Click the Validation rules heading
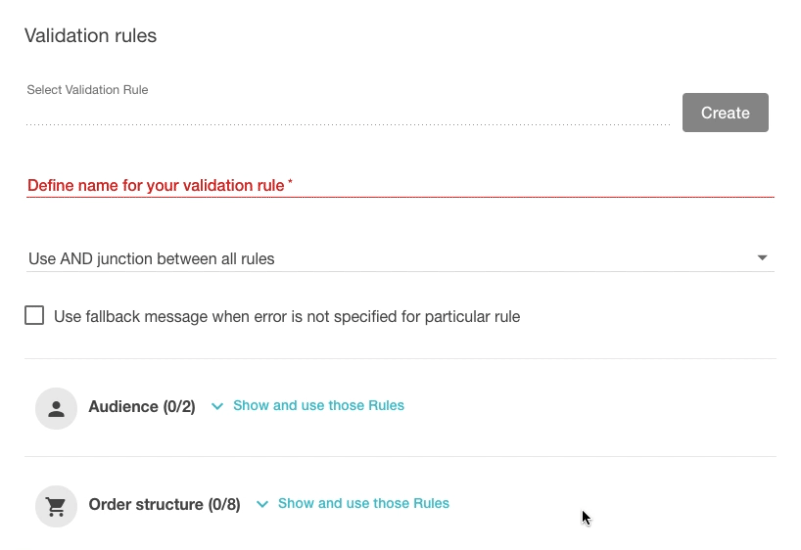801x550 pixels. pyautogui.click(x=90, y=36)
